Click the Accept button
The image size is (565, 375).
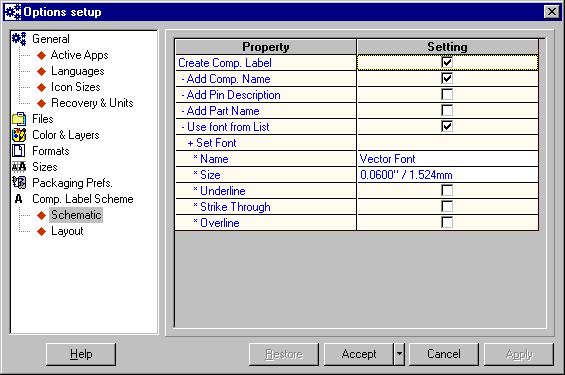(x=359, y=354)
